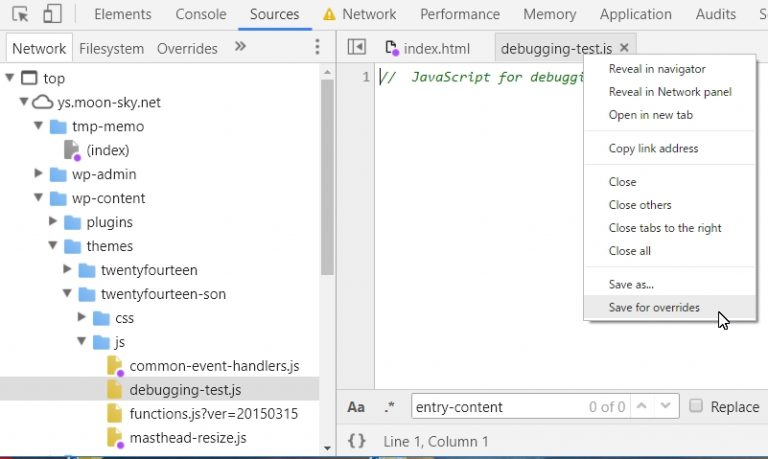This screenshot has width=768, height=459.
Task: Click the tmp-memo folder icon
Action: [x=58, y=127]
